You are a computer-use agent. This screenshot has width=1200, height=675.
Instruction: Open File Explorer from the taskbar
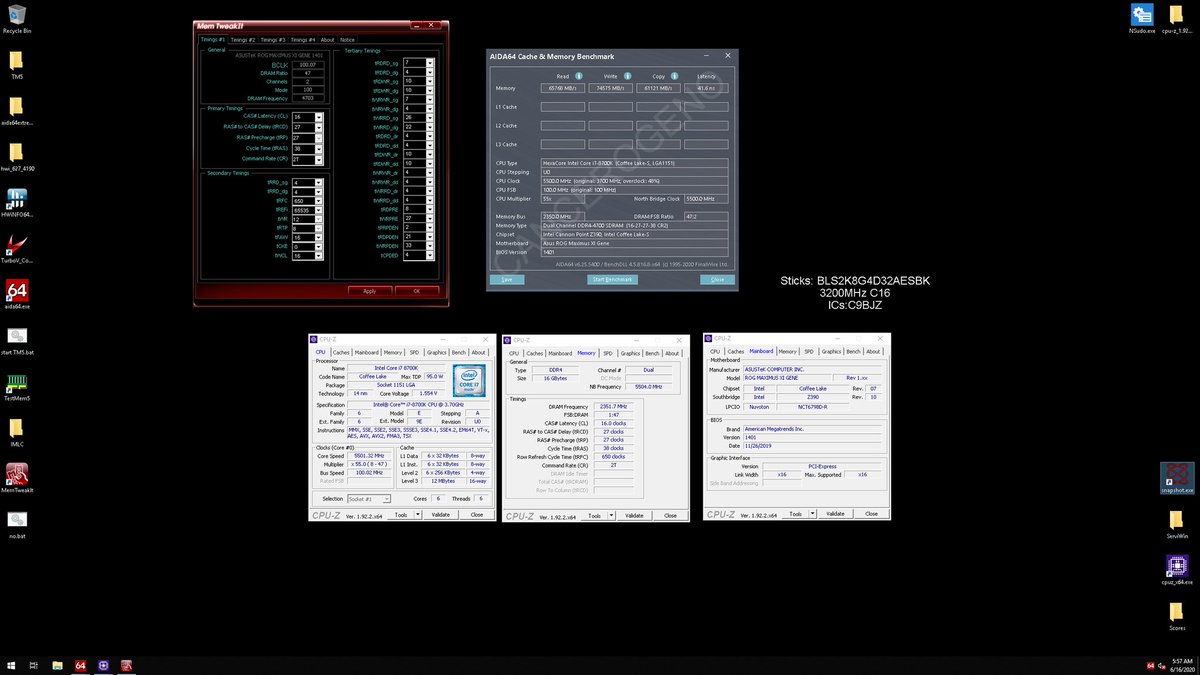(58, 665)
